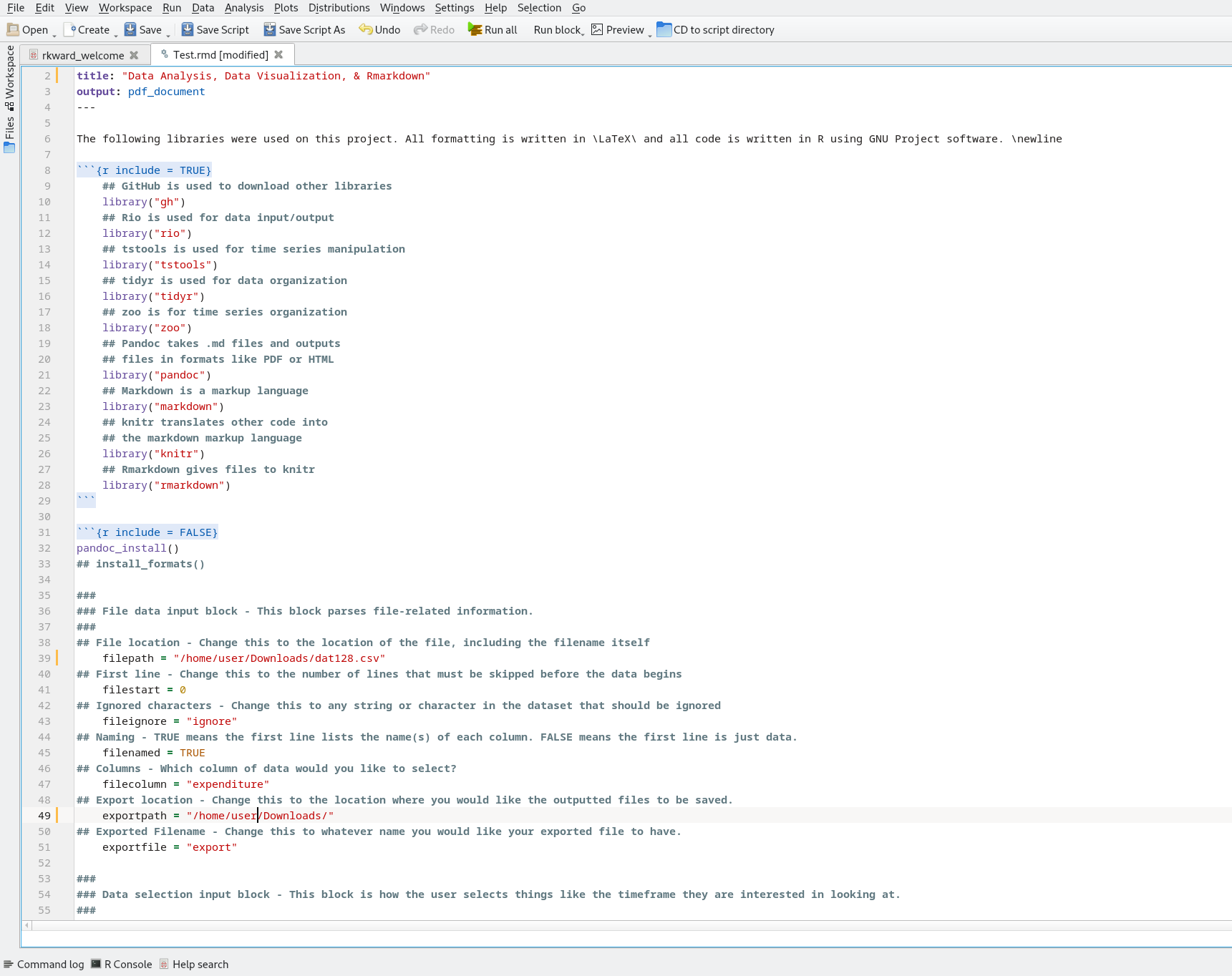
Task: Run the whole script with Run all
Action: pos(493,29)
